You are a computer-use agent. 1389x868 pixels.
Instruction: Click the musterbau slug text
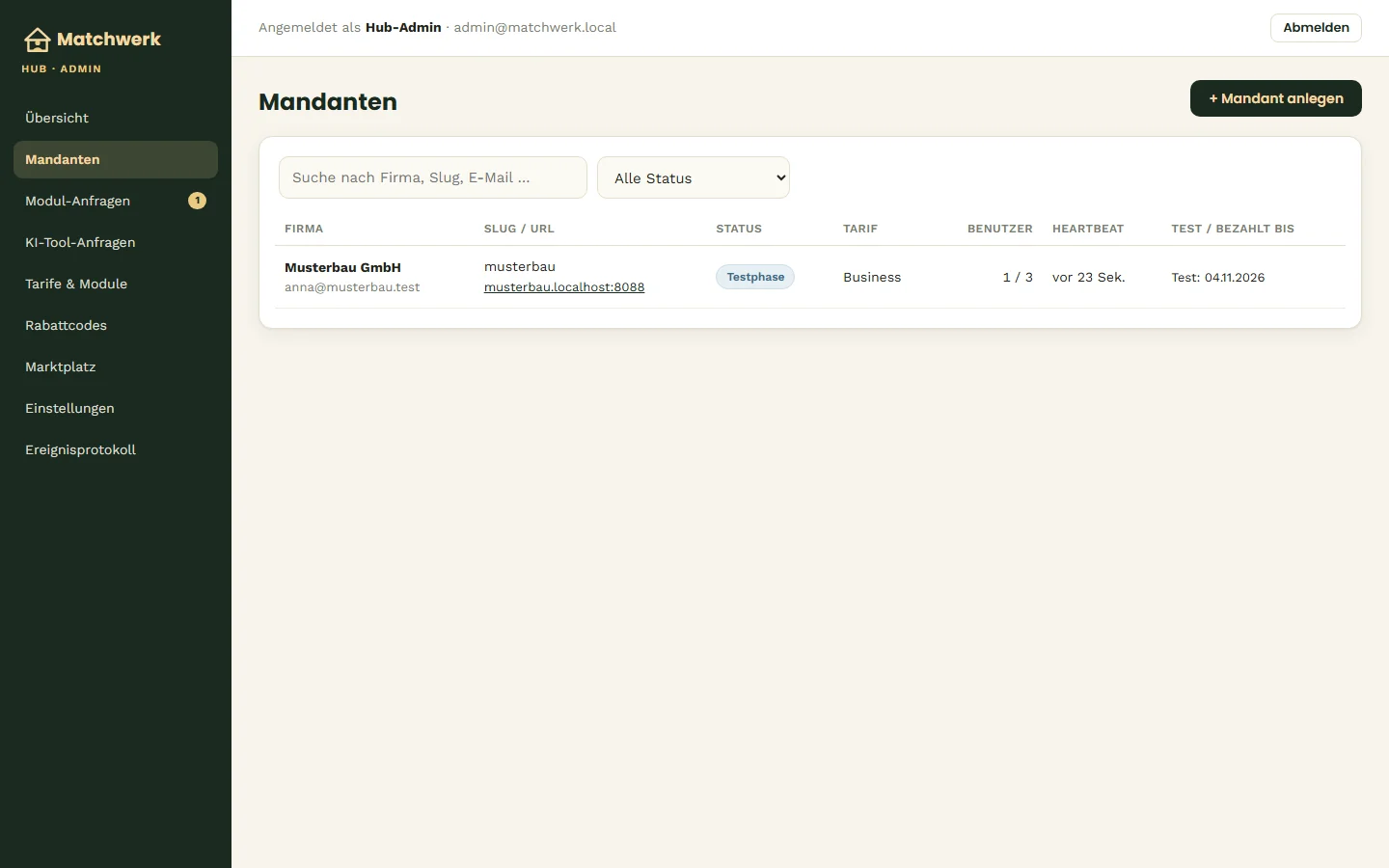pos(520,267)
